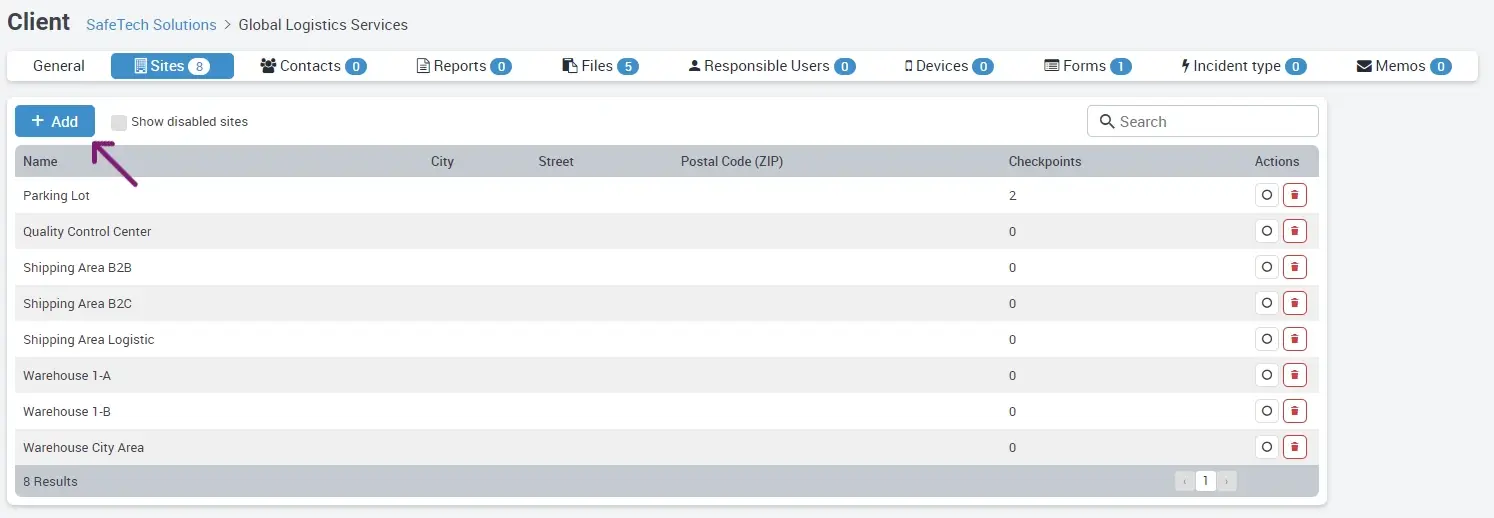Delete the Warehouse 1-A site row
Image resolution: width=1494 pixels, height=518 pixels.
[x=1294, y=375]
